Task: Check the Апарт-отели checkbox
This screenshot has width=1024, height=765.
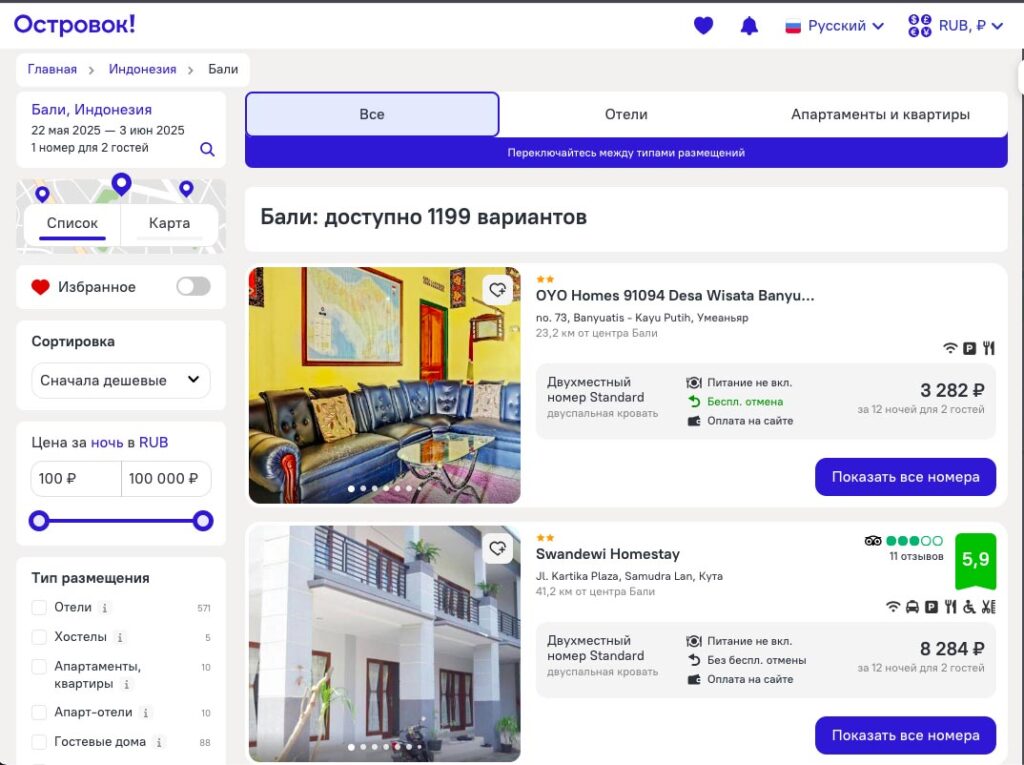Action: 39,712
